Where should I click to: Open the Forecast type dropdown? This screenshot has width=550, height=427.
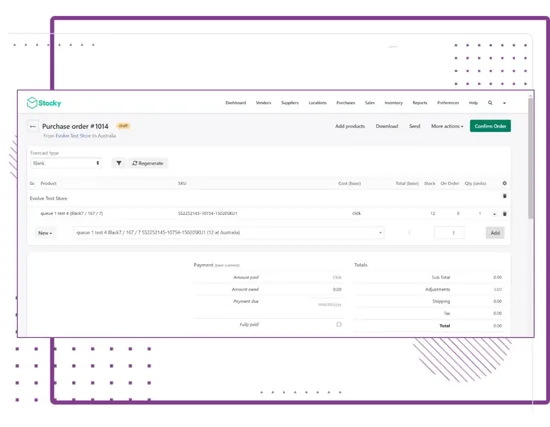pyautogui.click(x=66, y=163)
